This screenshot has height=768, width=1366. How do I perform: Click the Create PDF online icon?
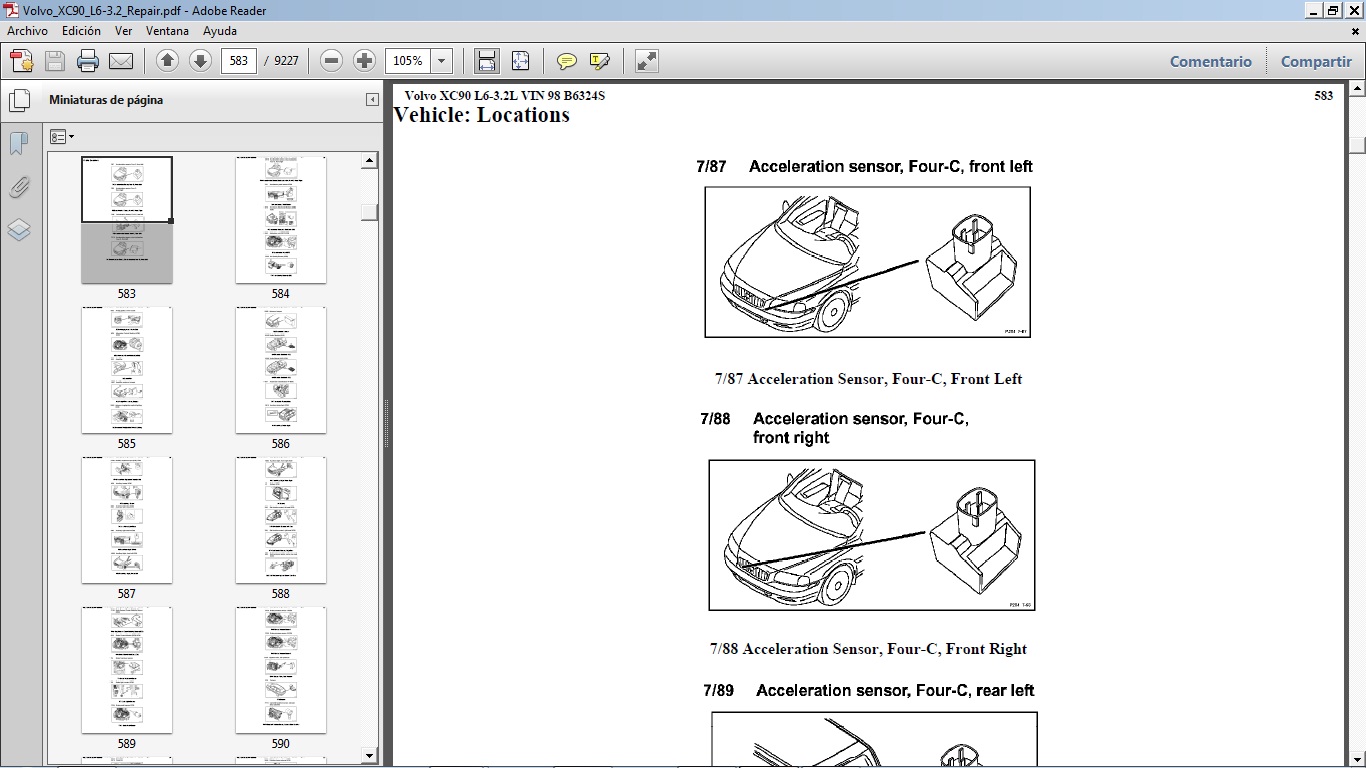[x=22, y=61]
